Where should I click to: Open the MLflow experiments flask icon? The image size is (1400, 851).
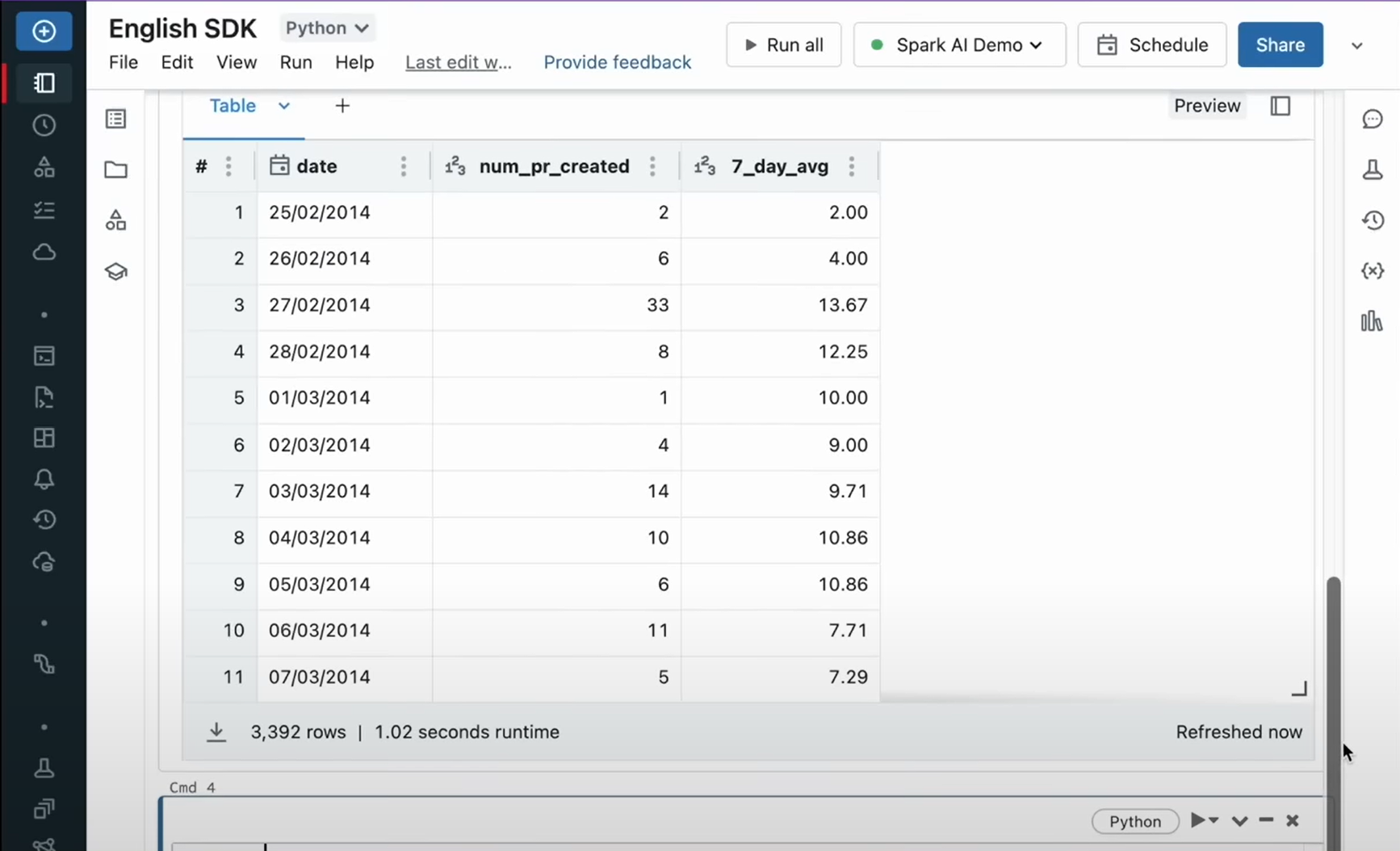[1373, 170]
